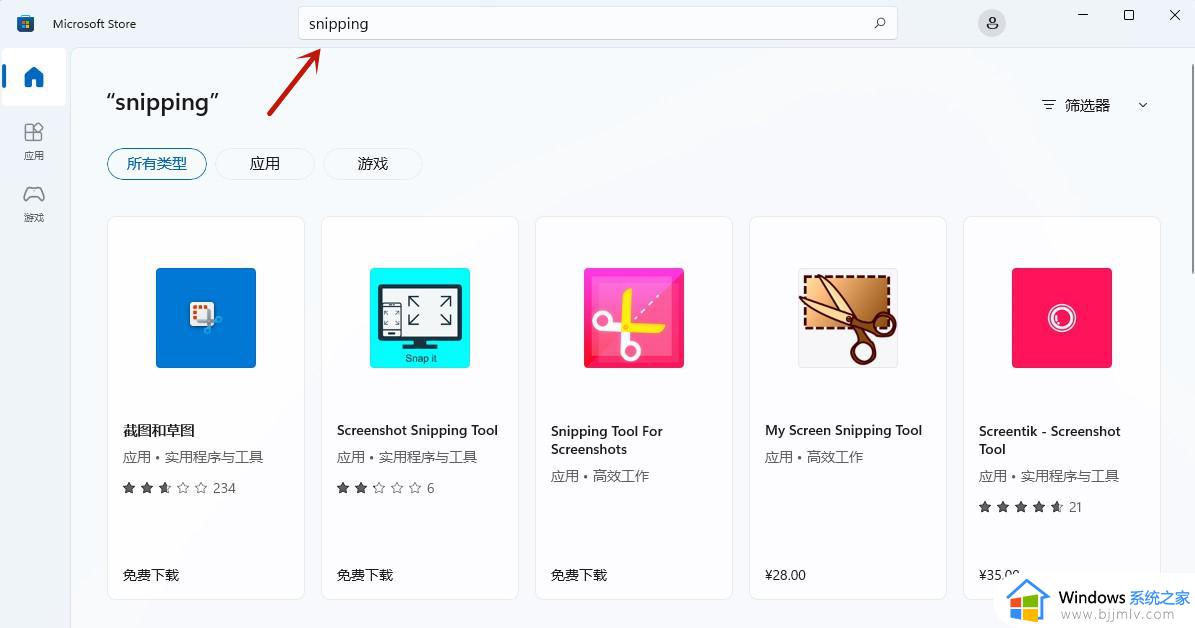Click the 6 ratings star row
Image resolution: width=1195 pixels, height=628 pixels.
[x=386, y=488]
